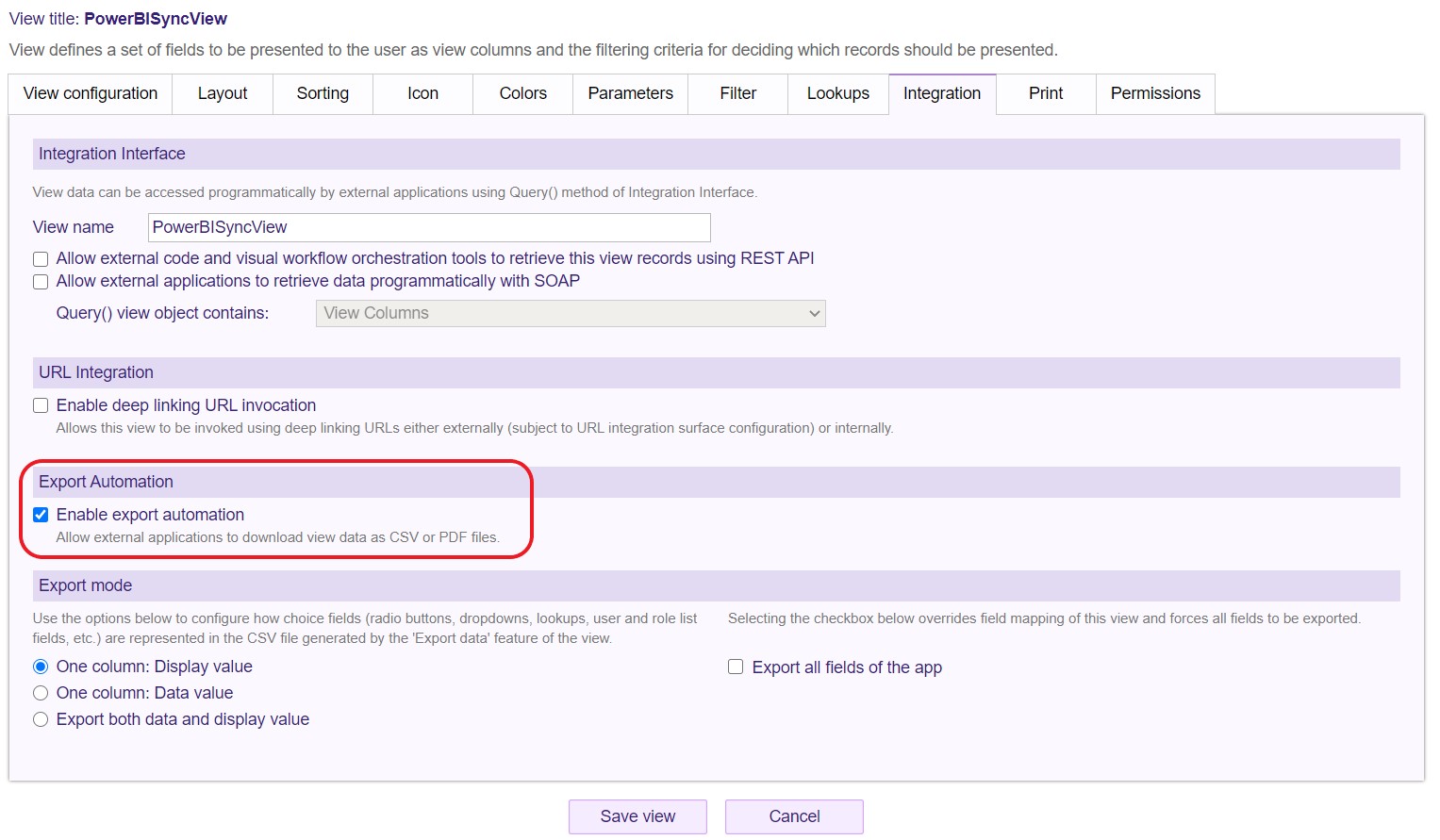
Task: Select the Colors tab
Action: pos(522,94)
